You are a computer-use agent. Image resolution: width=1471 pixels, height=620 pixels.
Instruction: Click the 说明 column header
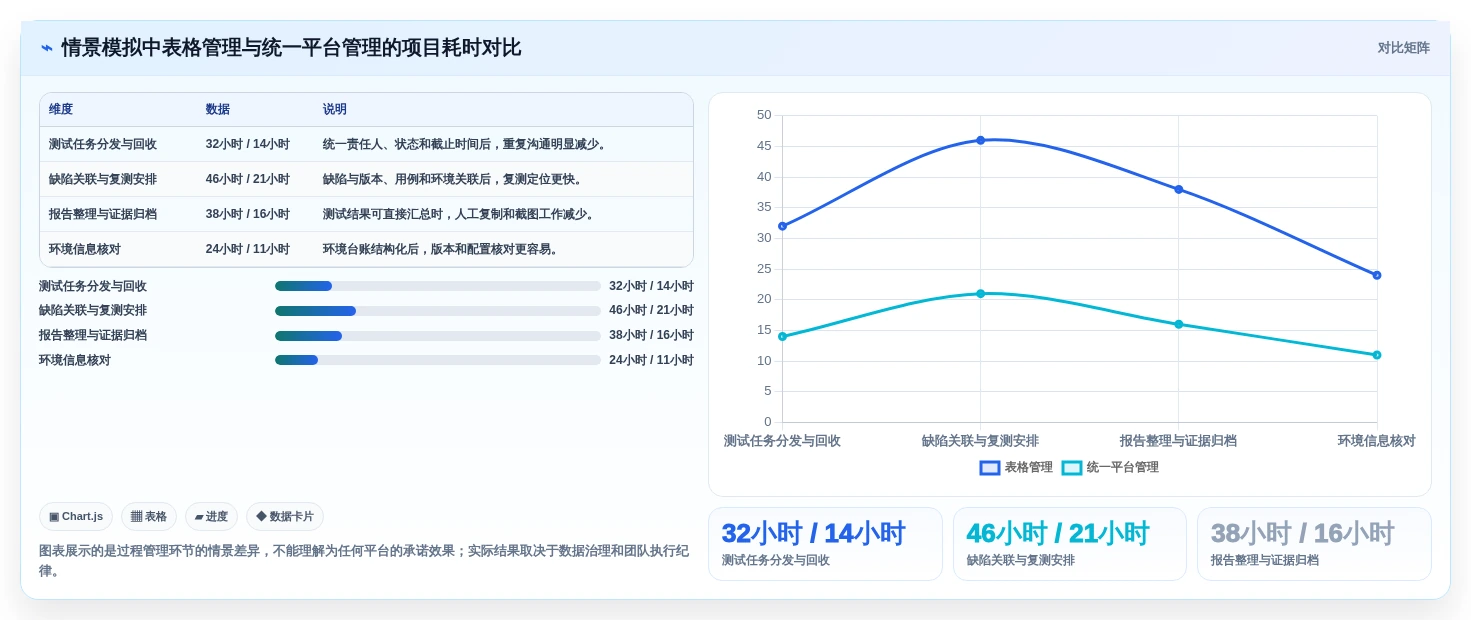click(x=335, y=109)
